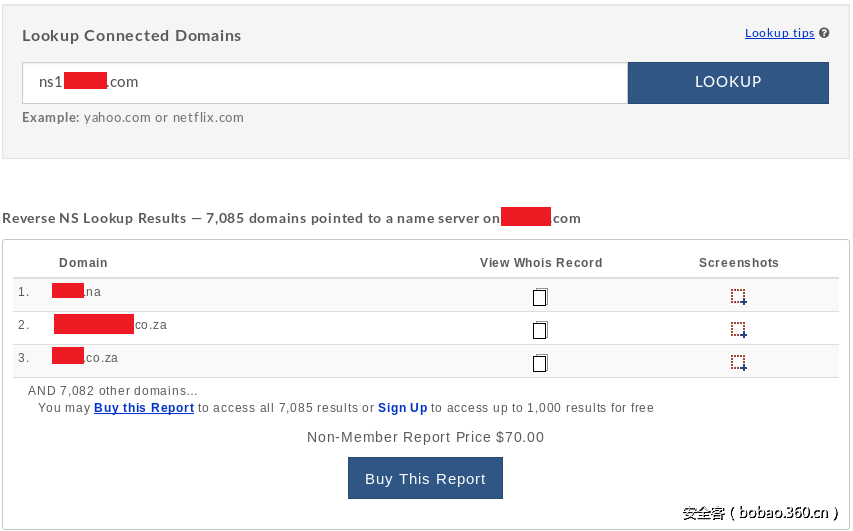This screenshot has height=531, width=853.
Task: Click the View Whois Record column header
Action: click(x=541, y=263)
